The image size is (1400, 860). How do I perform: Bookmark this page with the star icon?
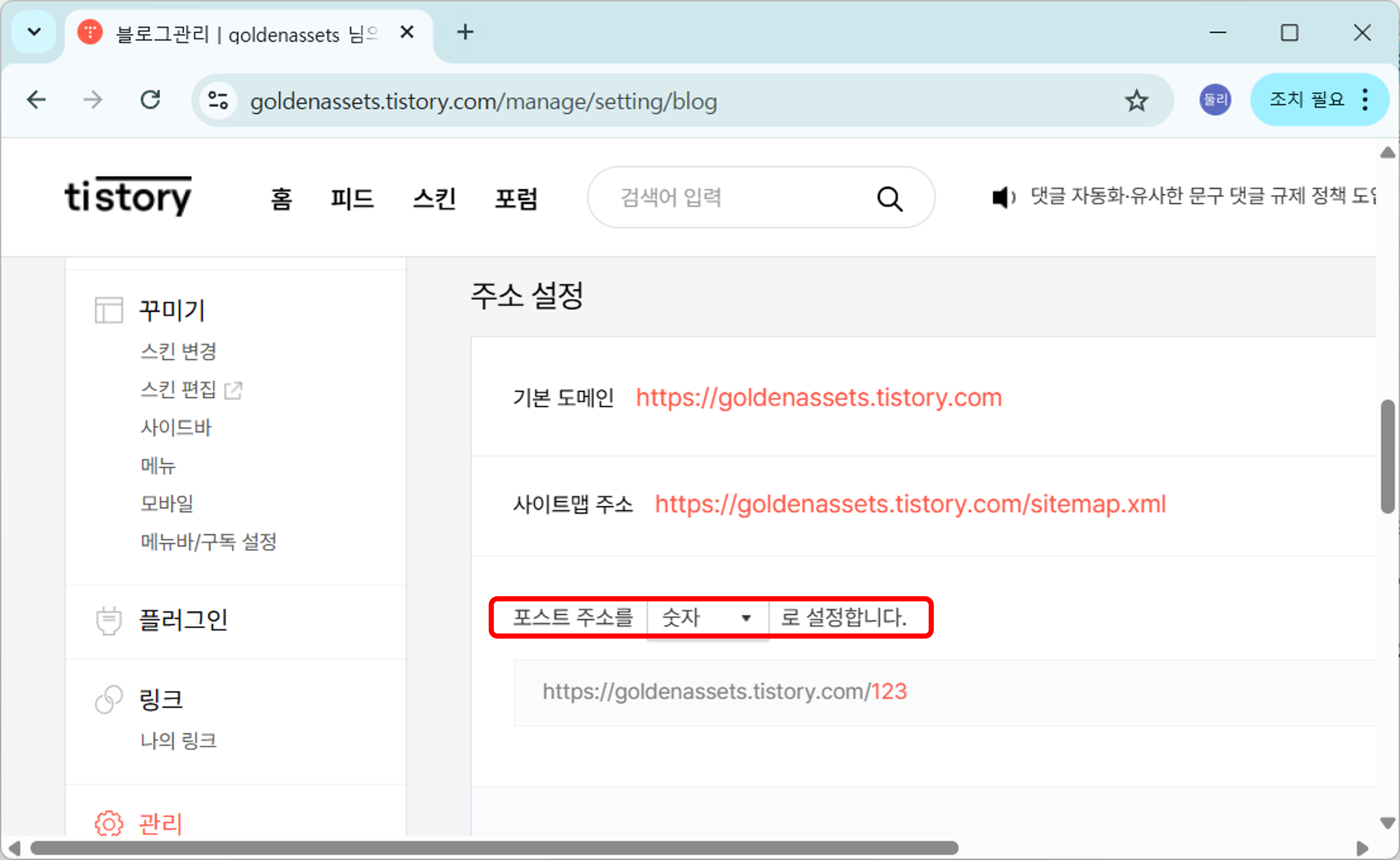pos(1136,101)
